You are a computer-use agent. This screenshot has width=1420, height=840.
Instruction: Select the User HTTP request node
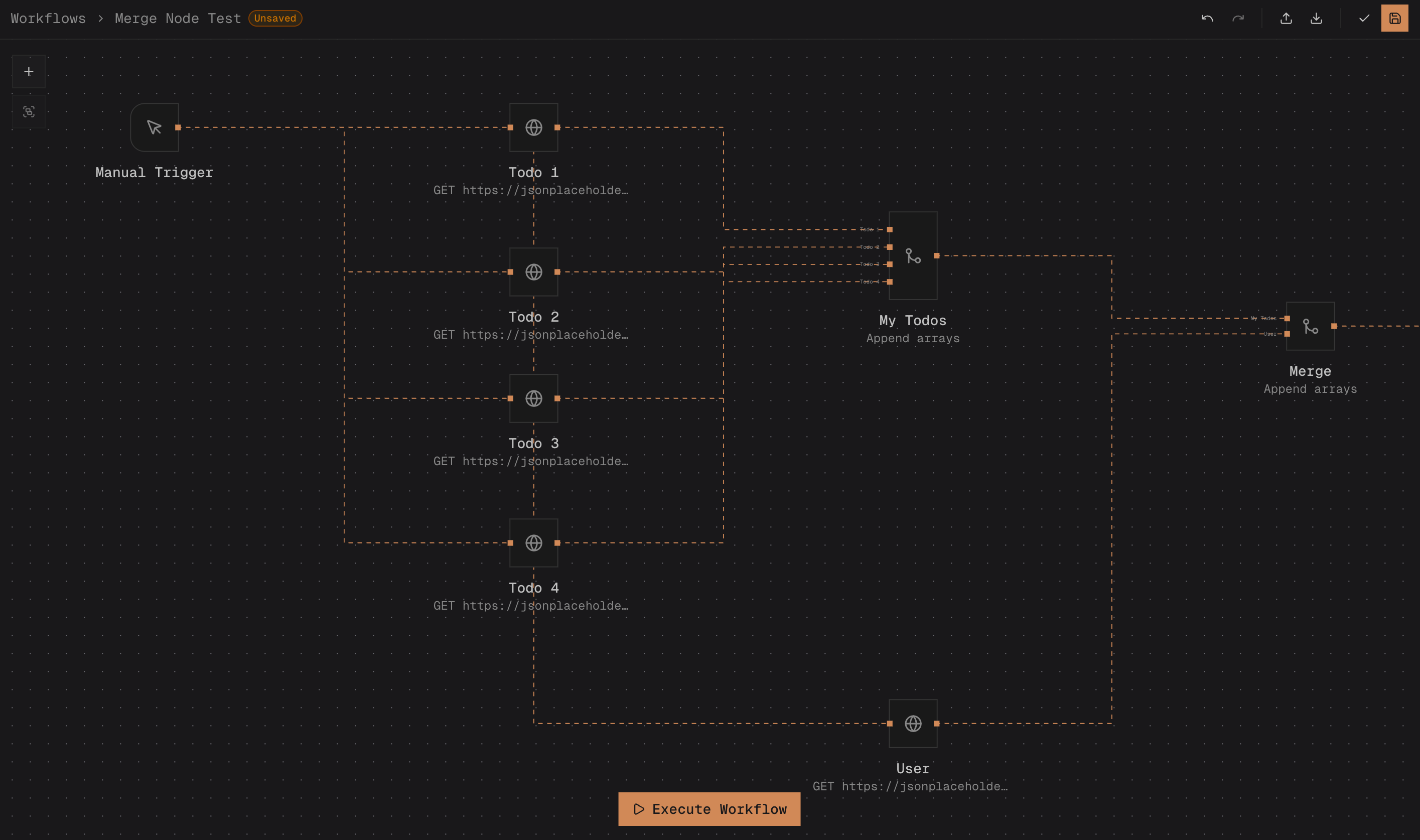tap(912, 724)
